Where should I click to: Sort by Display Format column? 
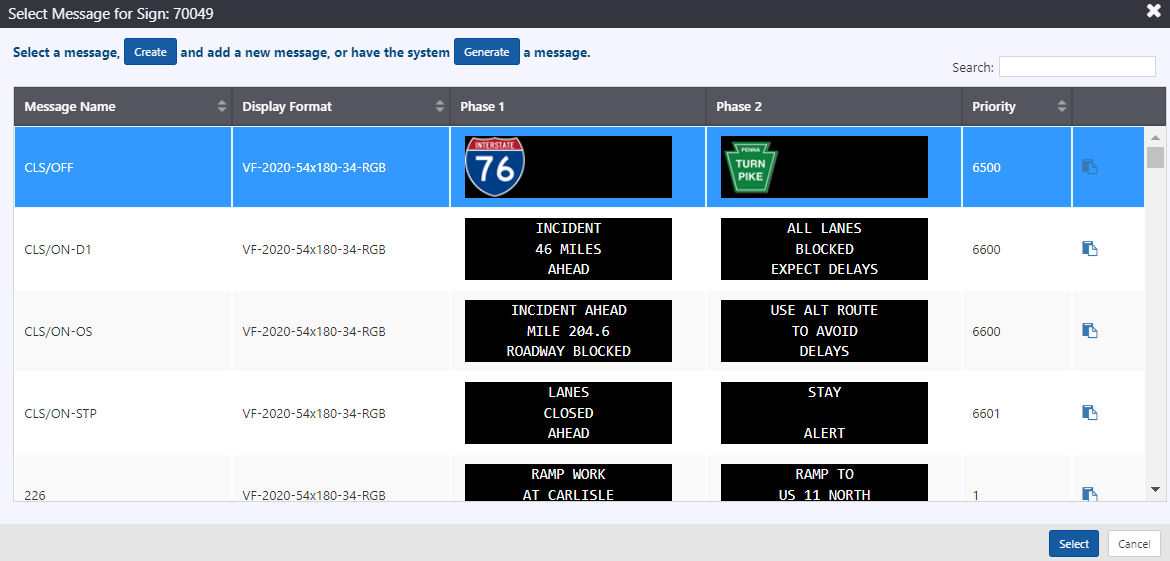click(x=341, y=107)
